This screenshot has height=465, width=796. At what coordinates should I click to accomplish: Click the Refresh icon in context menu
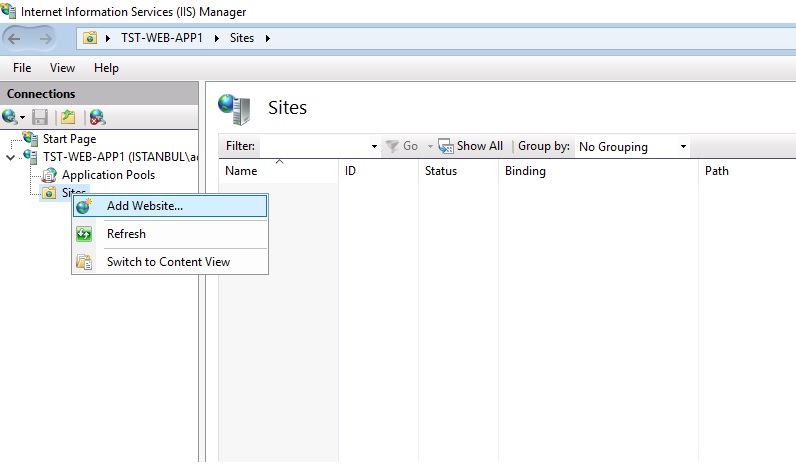[84, 234]
